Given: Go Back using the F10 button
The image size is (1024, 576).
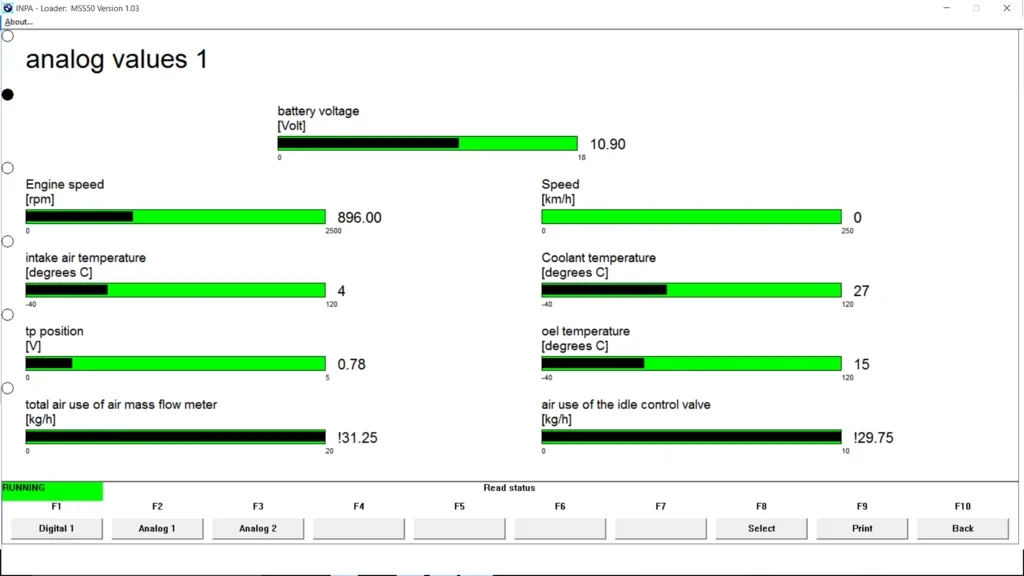Looking at the screenshot, I should (x=963, y=528).
